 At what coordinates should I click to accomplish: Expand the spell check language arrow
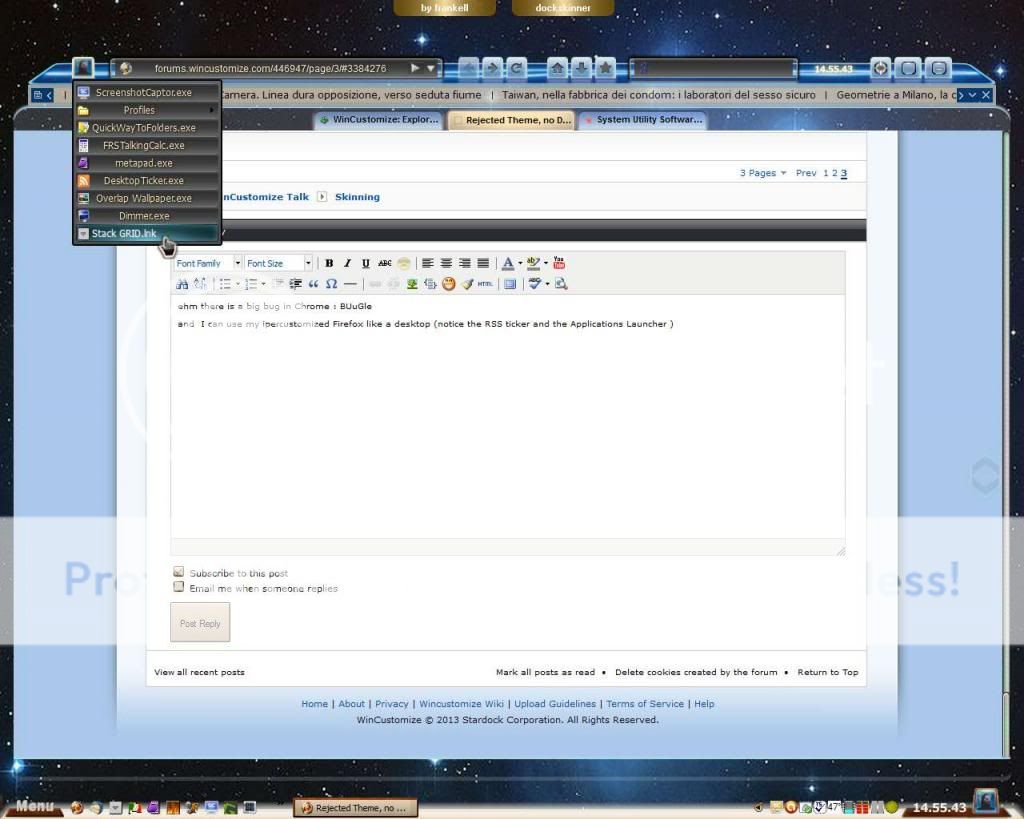click(547, 283)
